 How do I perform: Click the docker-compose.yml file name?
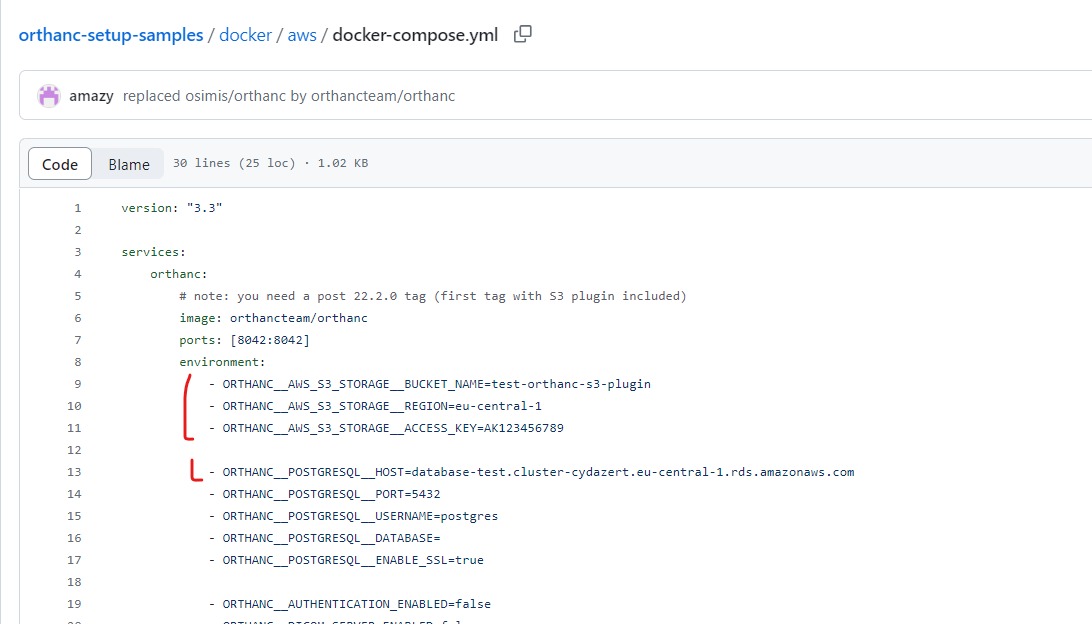(x=415, y=35)
